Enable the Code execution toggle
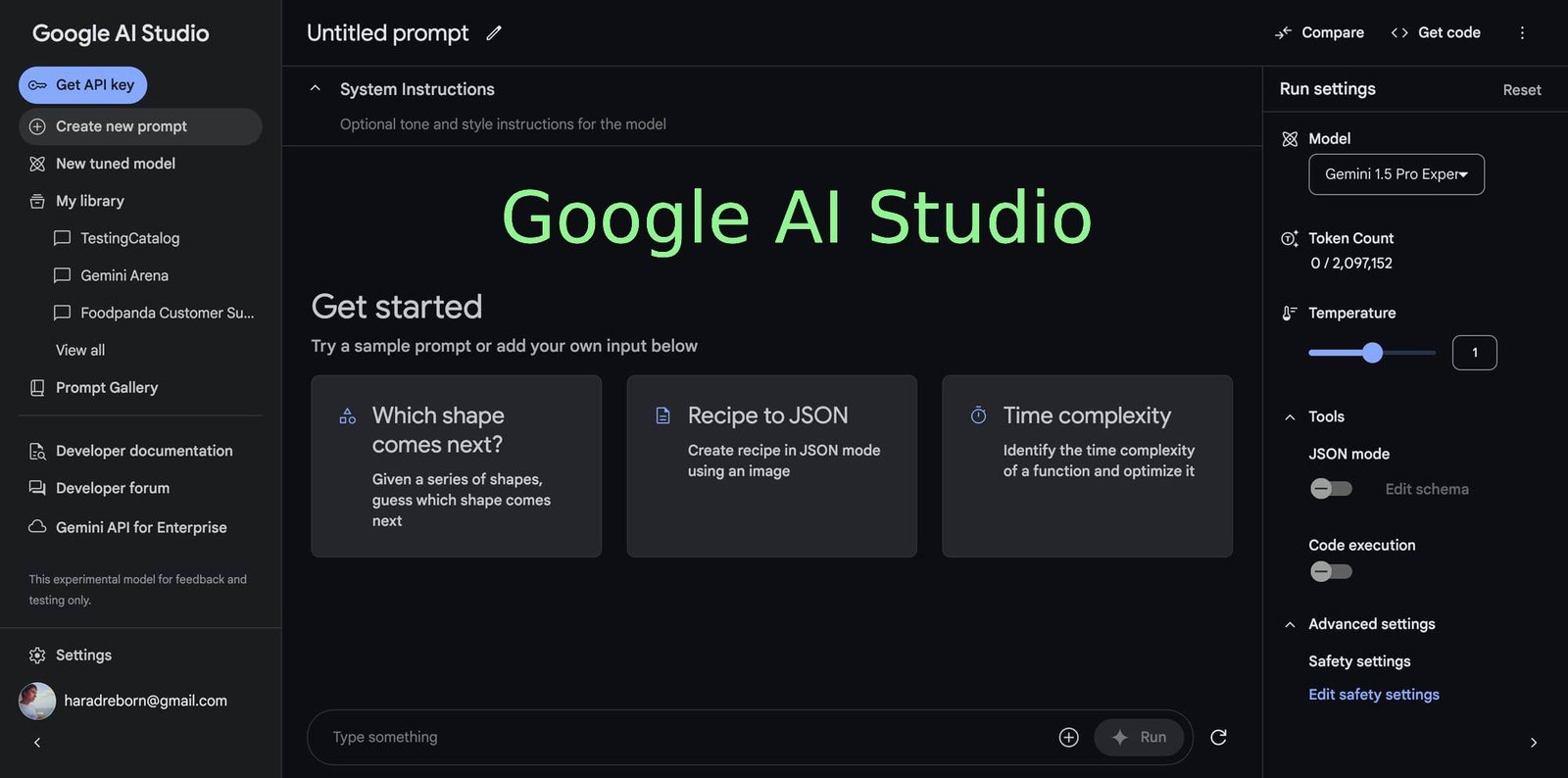The height and width of the screenshot is (778, 1568). [1331, 571]
